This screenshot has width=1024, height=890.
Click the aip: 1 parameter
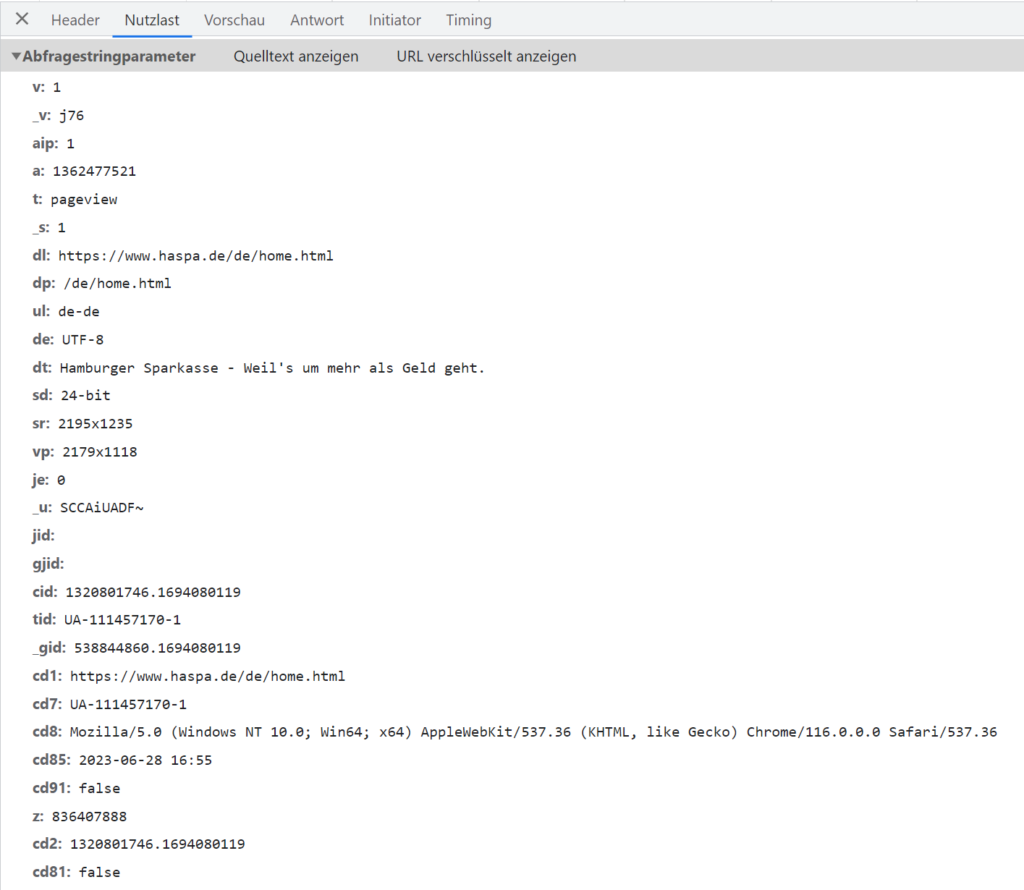[54, 143]
